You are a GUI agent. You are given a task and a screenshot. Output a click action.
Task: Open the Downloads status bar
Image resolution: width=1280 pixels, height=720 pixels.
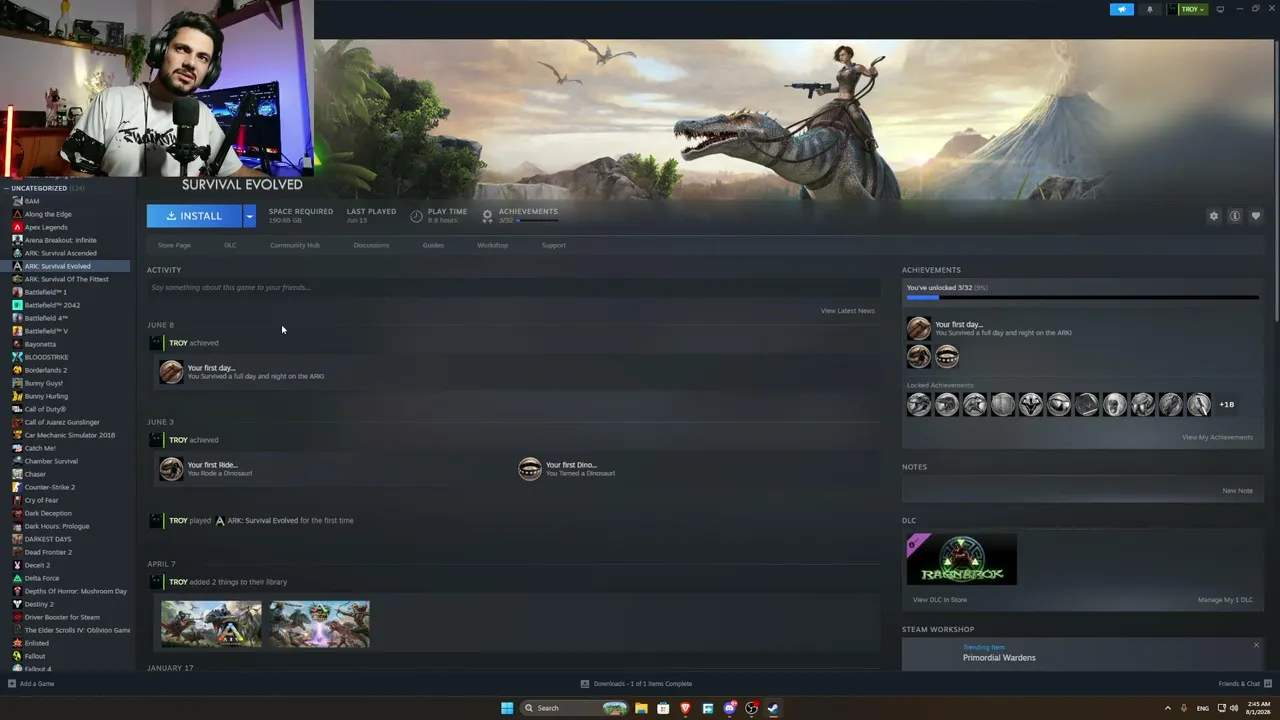pyautogui.click(x=637, y=684)
